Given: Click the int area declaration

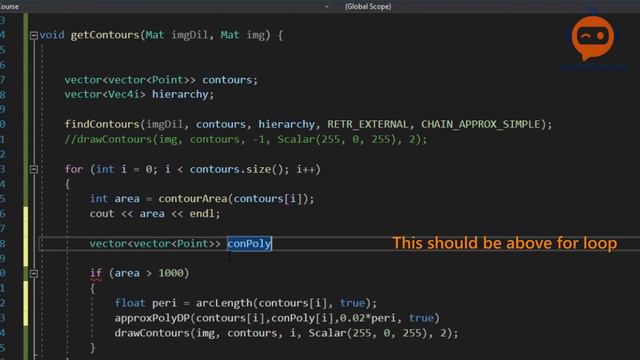Looking at the screenshot, I should point(115,199).
